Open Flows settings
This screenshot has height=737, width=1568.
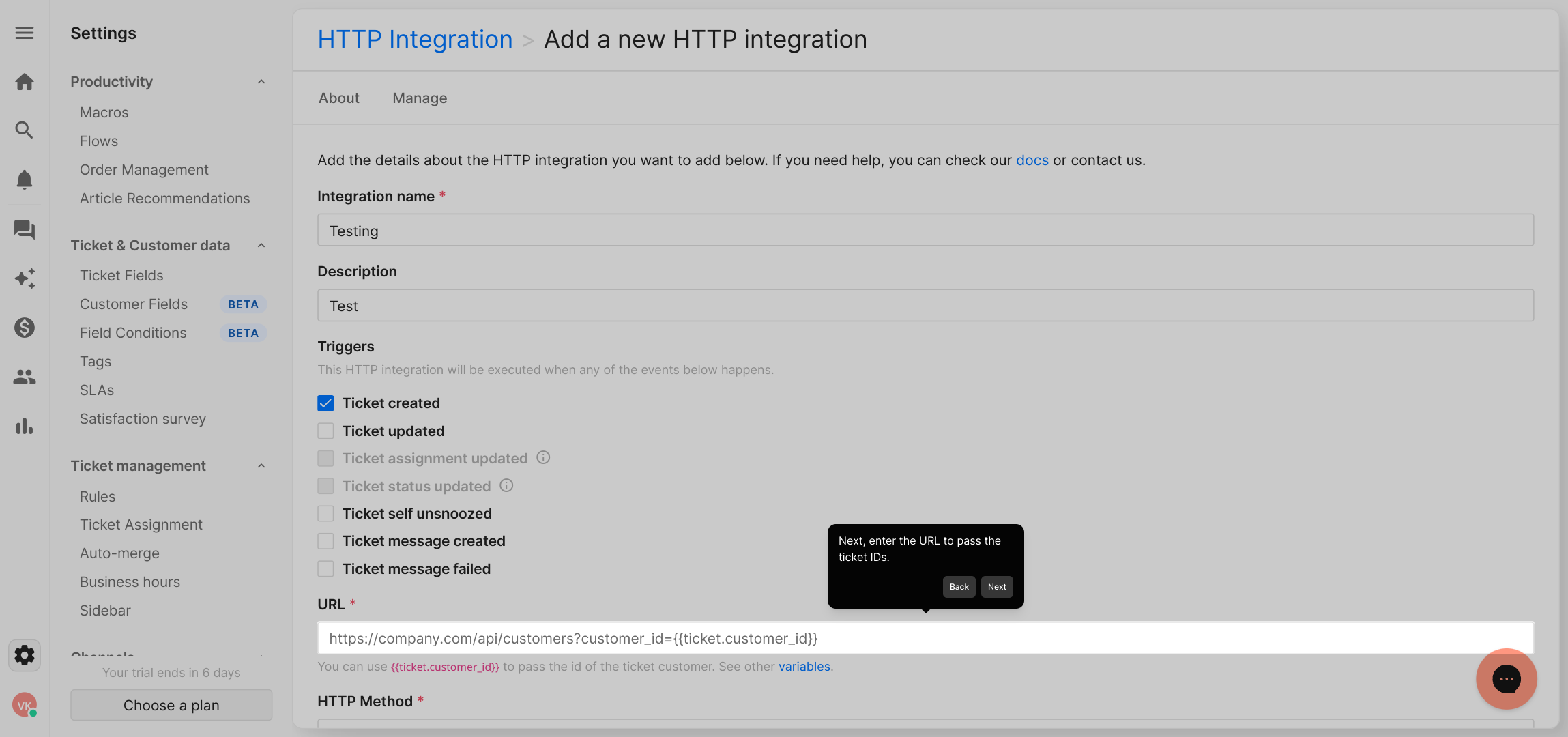coord(99,141)
